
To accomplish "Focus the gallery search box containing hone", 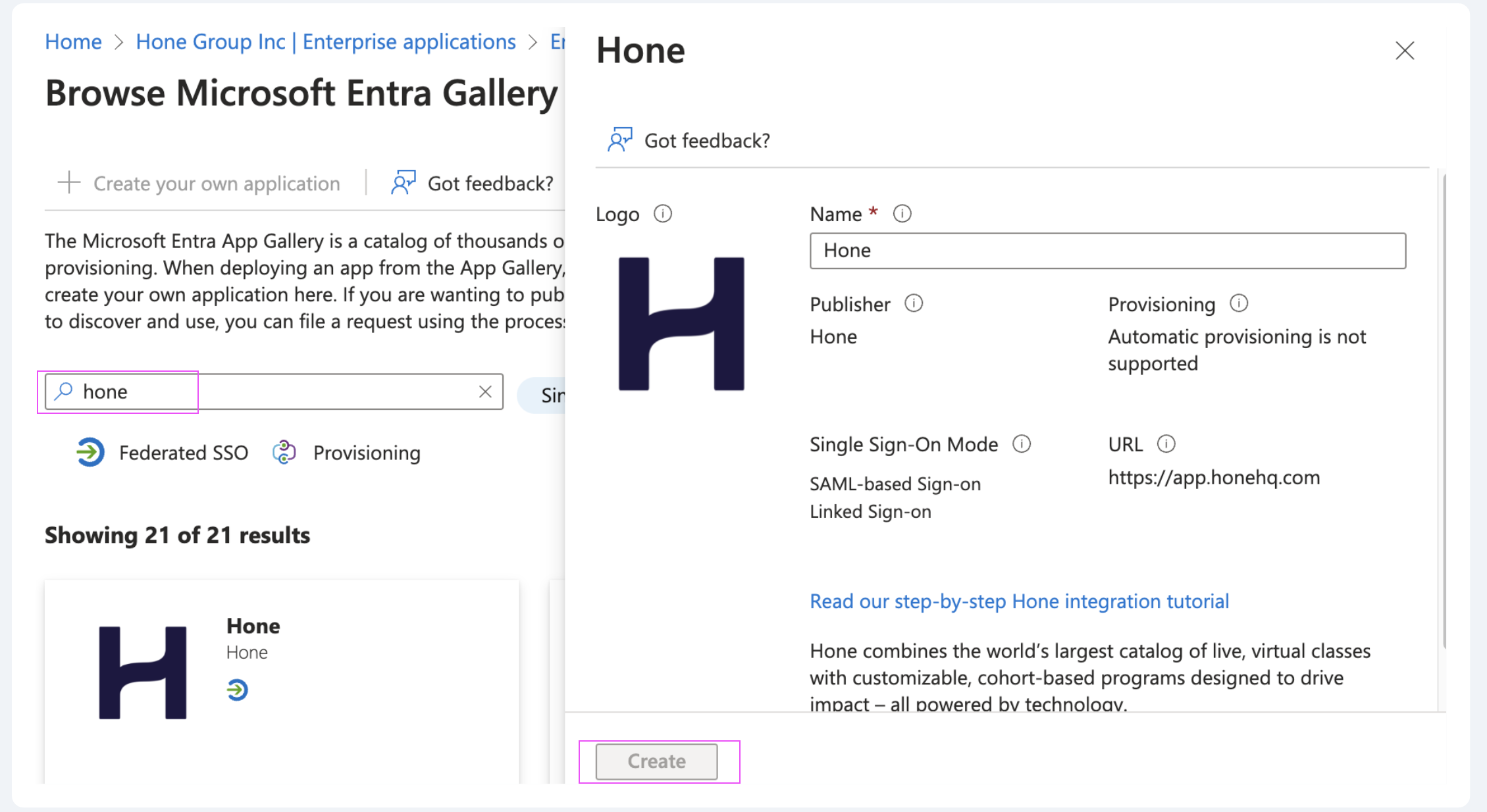I will (x=274, y=392).
